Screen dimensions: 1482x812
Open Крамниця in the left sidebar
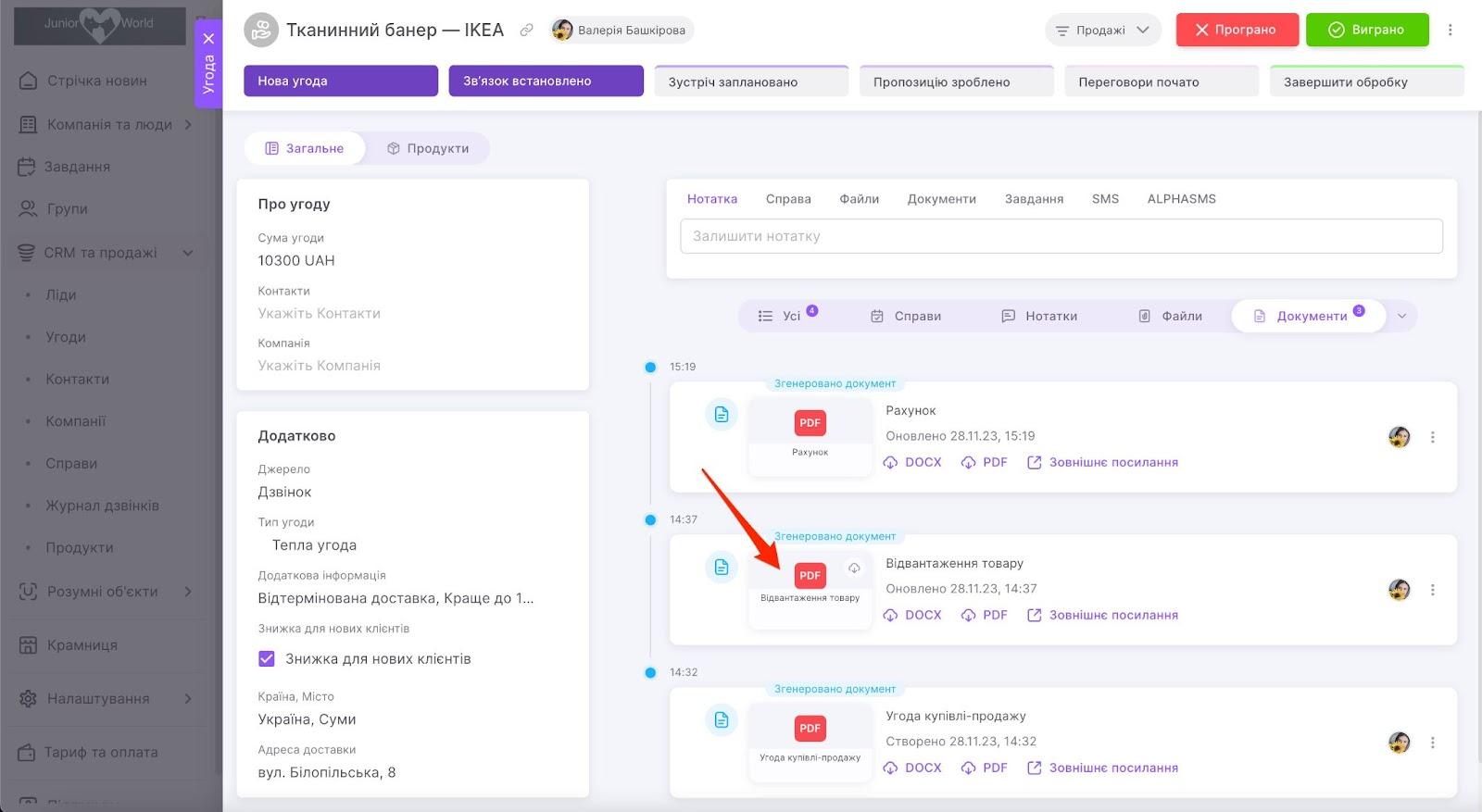click(x=68, y=645)
